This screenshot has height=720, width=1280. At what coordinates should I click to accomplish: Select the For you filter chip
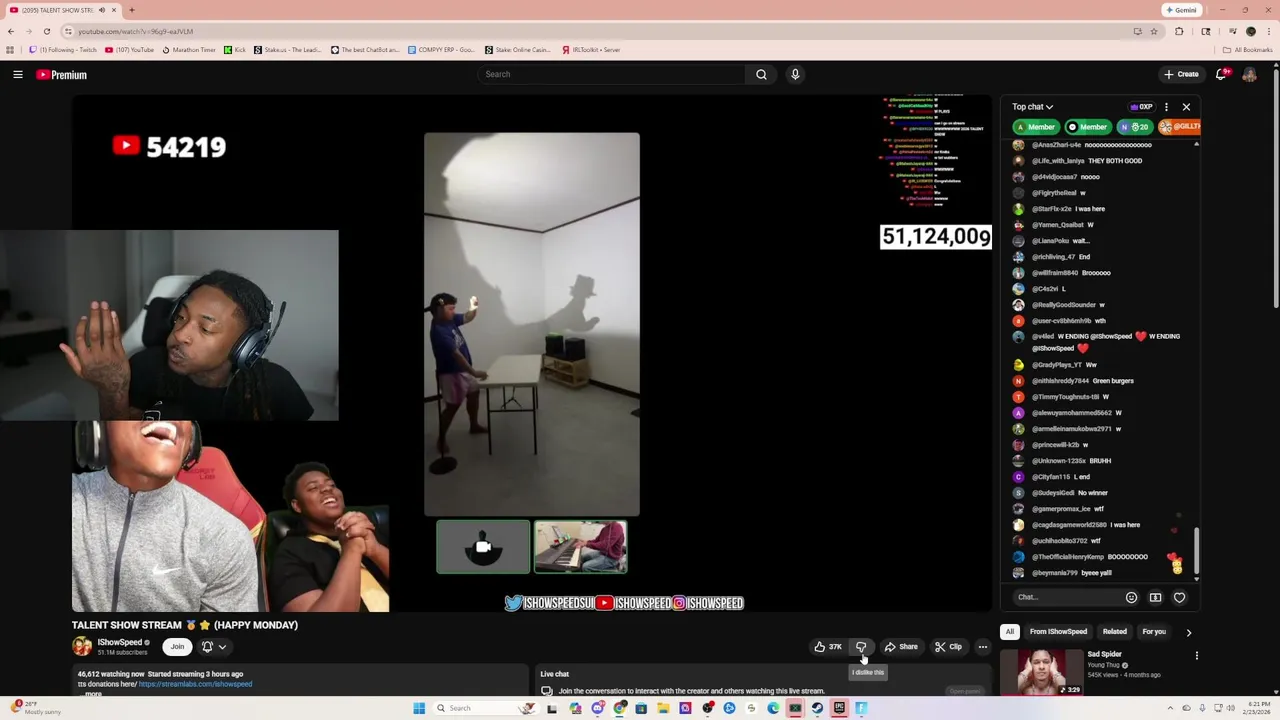pos(1155,632)
